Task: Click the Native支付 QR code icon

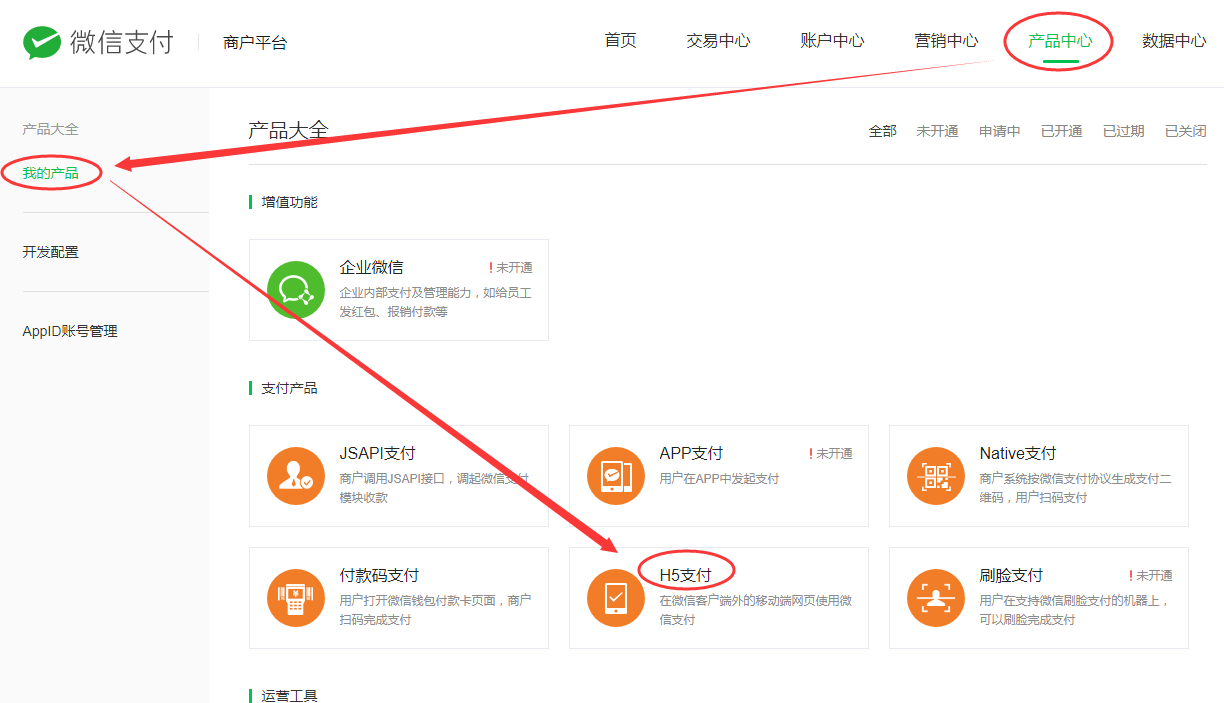Action: tap(936, 476)
